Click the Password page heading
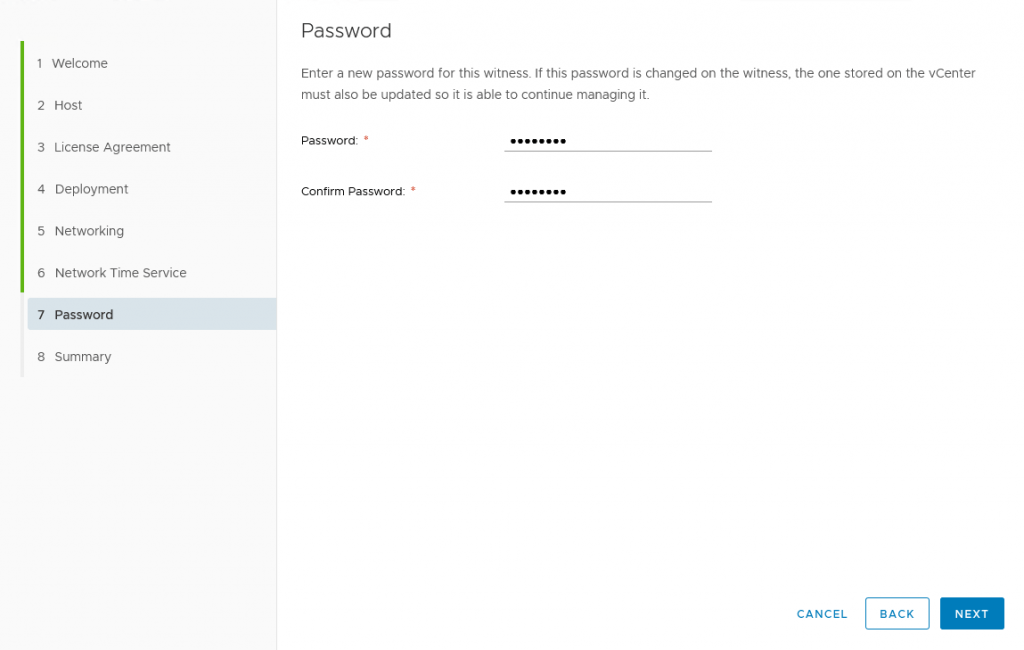1024x650 pixels. 346,31
